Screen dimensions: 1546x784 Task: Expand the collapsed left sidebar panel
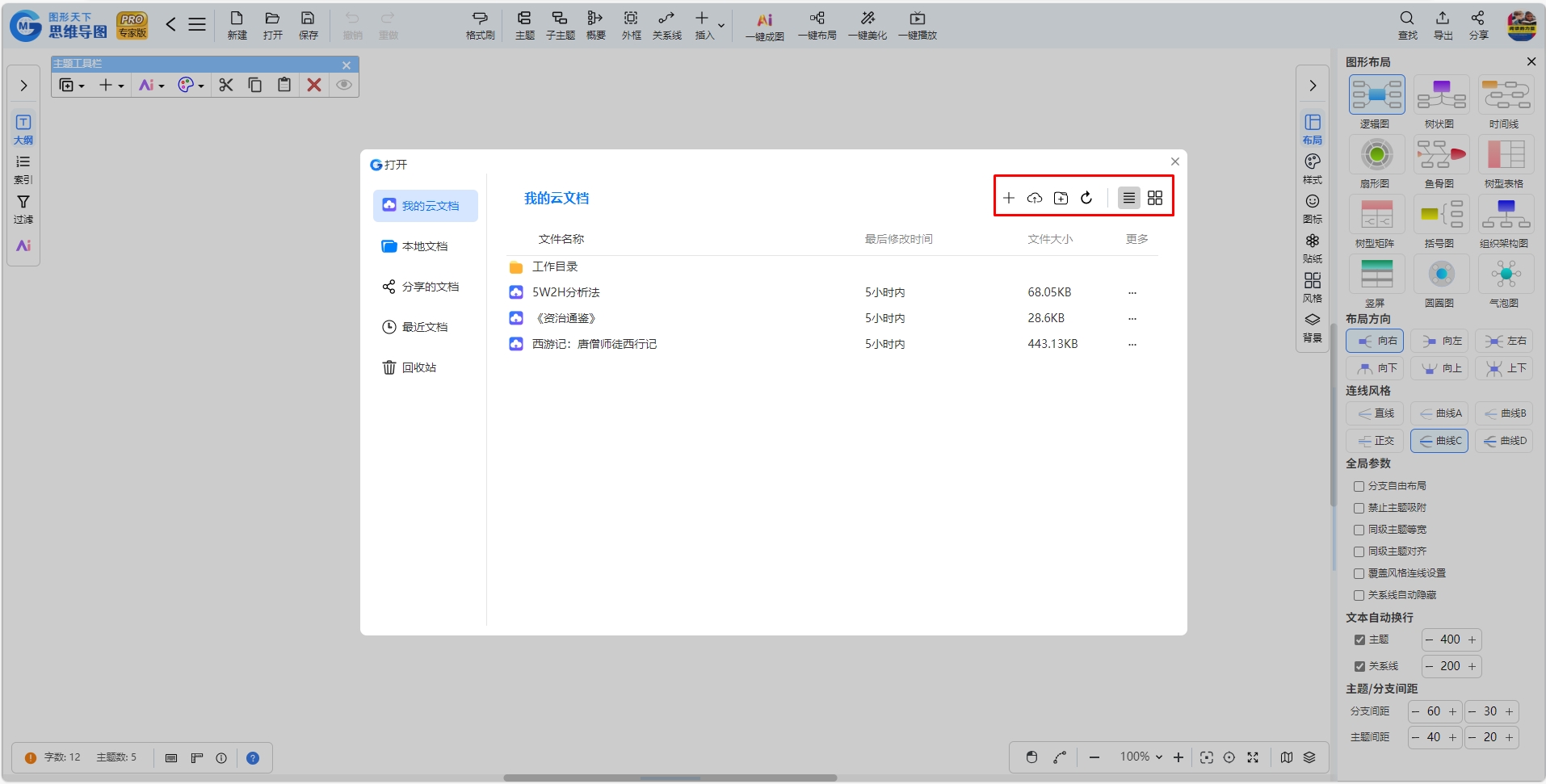23,86
